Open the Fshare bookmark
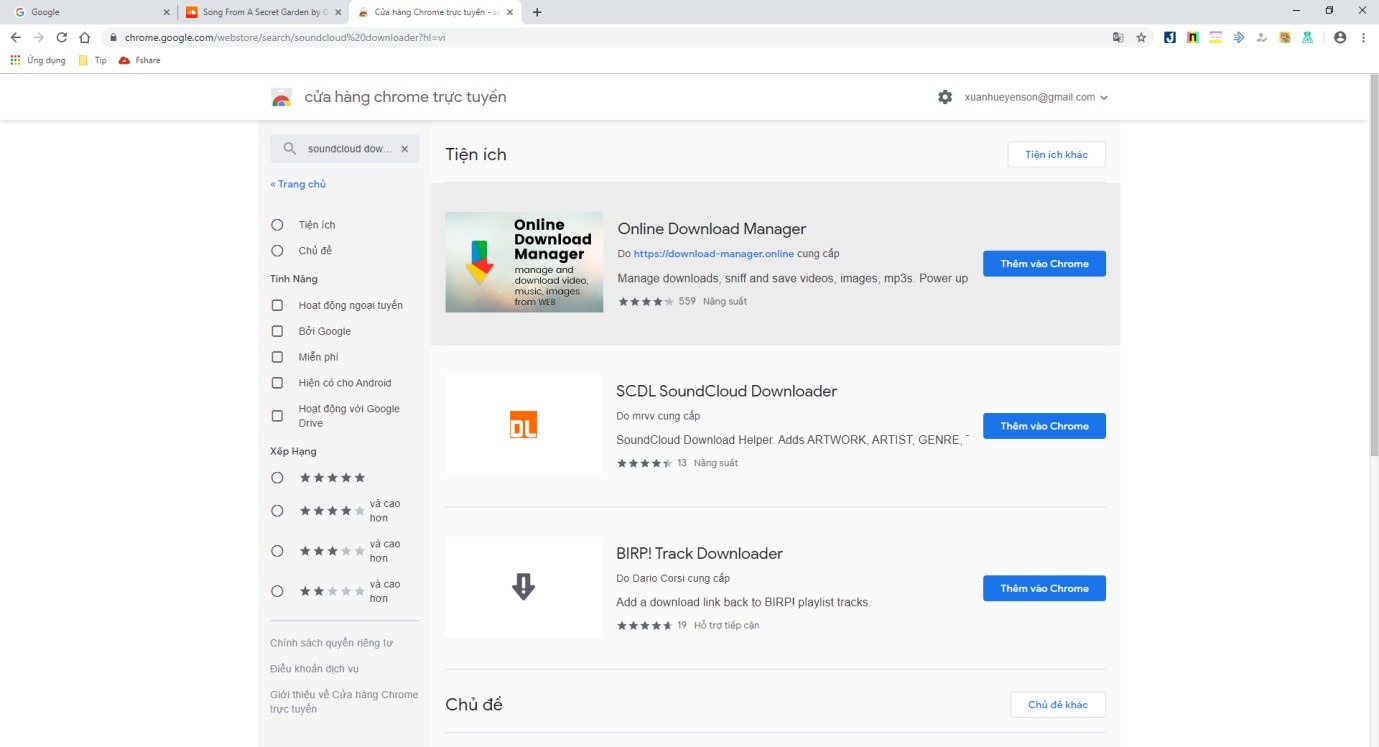The height and width of the screenshot is (747, 1379). 139,60
